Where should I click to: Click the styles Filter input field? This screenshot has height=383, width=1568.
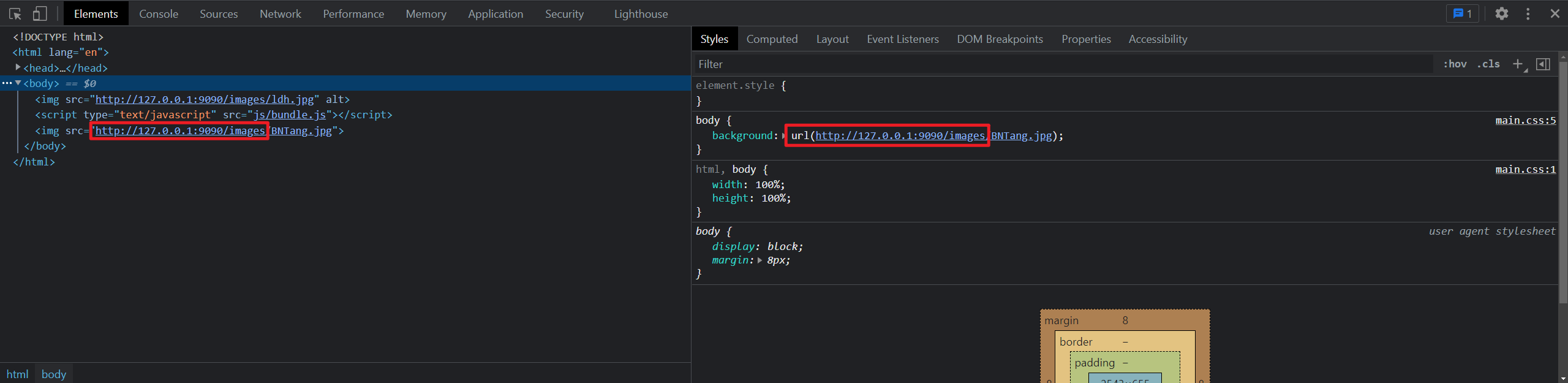[1063, 64]
